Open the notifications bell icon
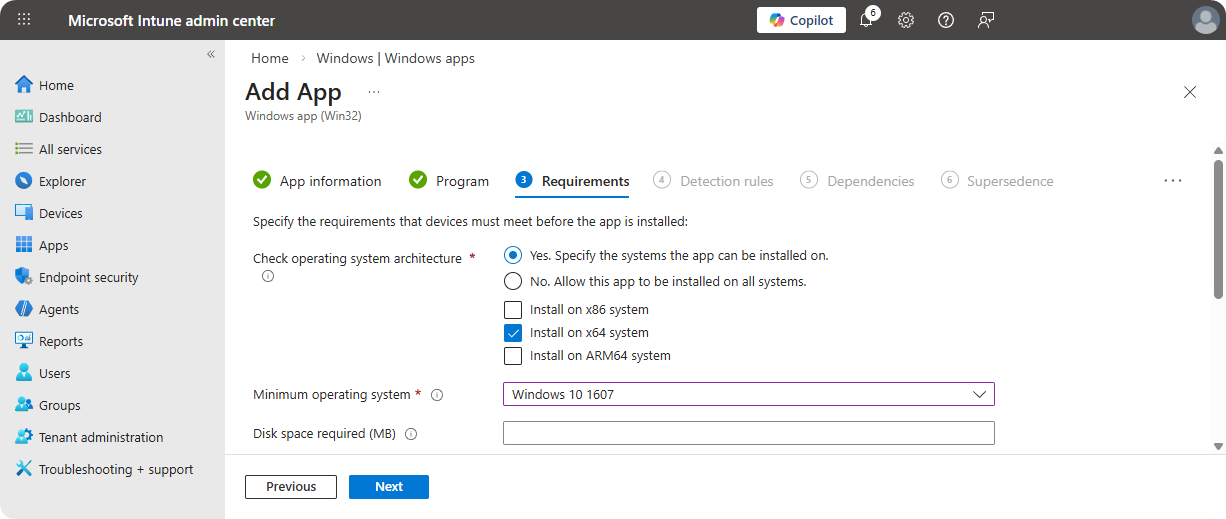 866,20
